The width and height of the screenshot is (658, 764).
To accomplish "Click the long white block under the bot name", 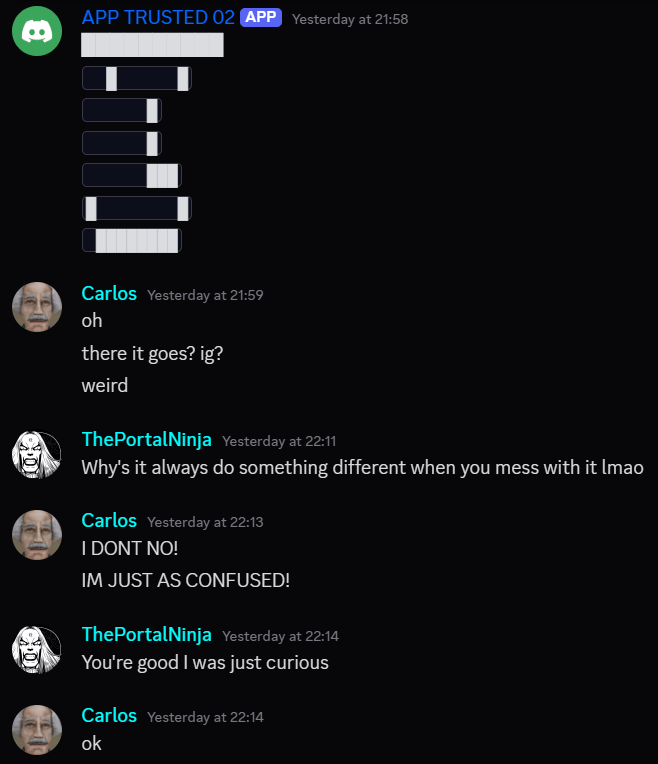I will [153, 45].
